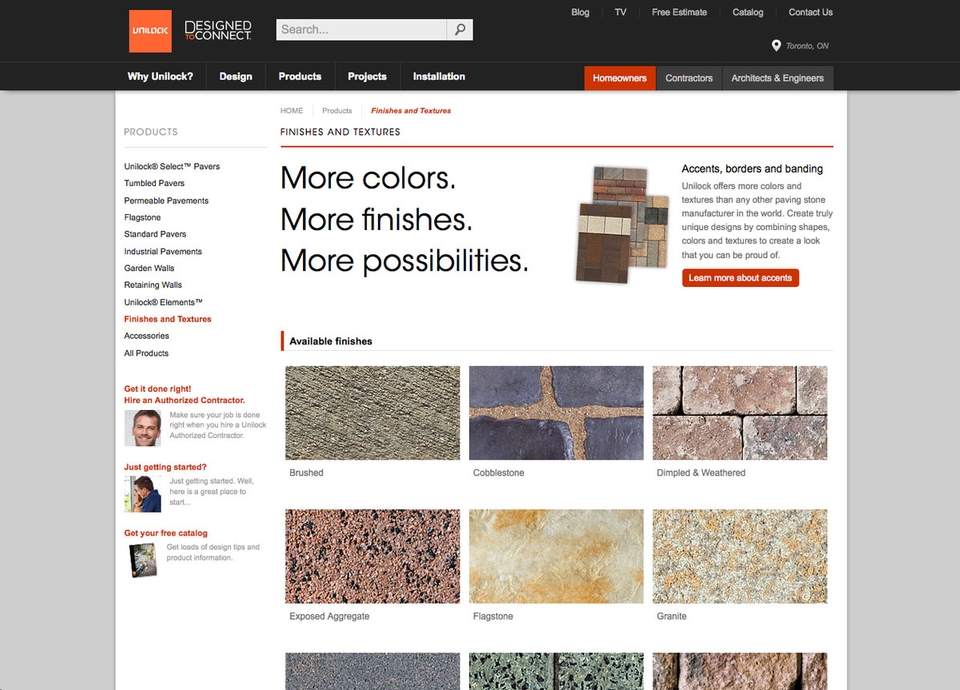Screen dimensions: 960x690
Task: Go to HOME breadcrumb
Action: 291,111
